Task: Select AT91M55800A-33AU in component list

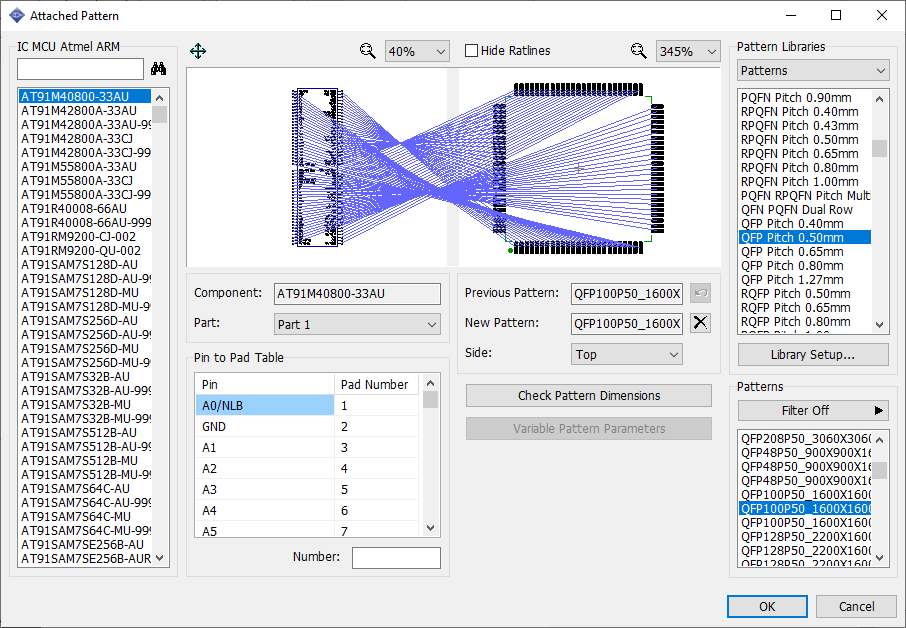Action: coord(85,166)
